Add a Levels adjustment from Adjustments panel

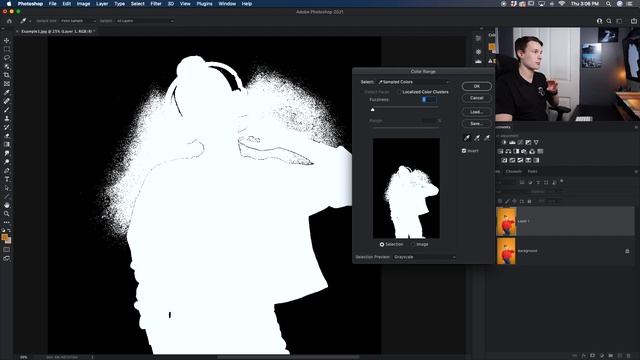tap(512, 142)
